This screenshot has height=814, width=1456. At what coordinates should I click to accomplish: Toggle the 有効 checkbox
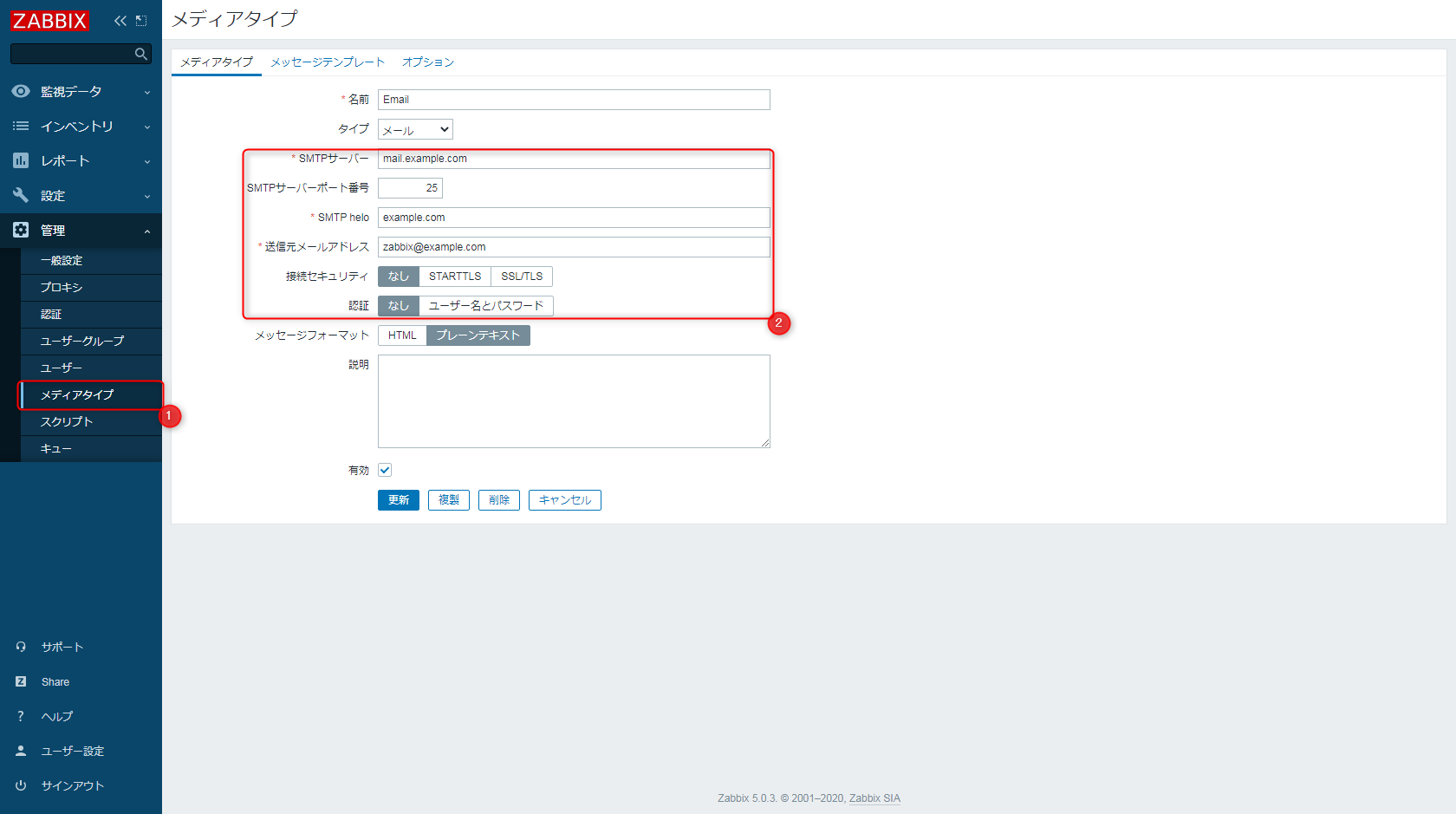pyautogui.click(x=385, y=470)
